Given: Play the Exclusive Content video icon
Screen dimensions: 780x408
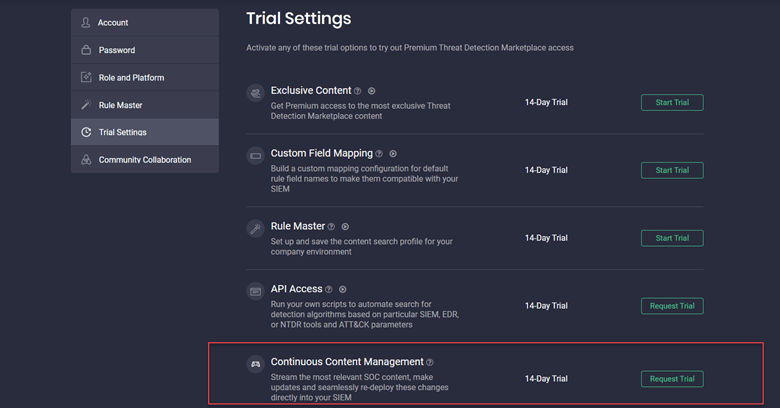Looking at the screenshot, I should click(x=372, y=91).
